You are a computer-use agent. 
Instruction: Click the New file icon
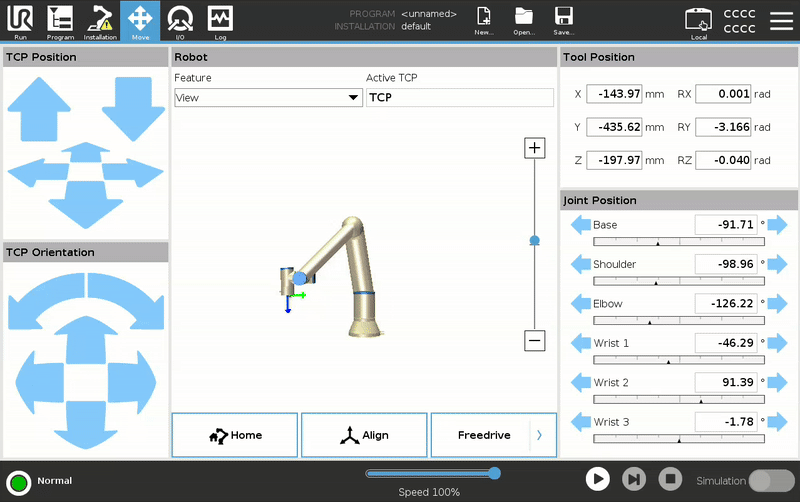[x=484, y=17]
